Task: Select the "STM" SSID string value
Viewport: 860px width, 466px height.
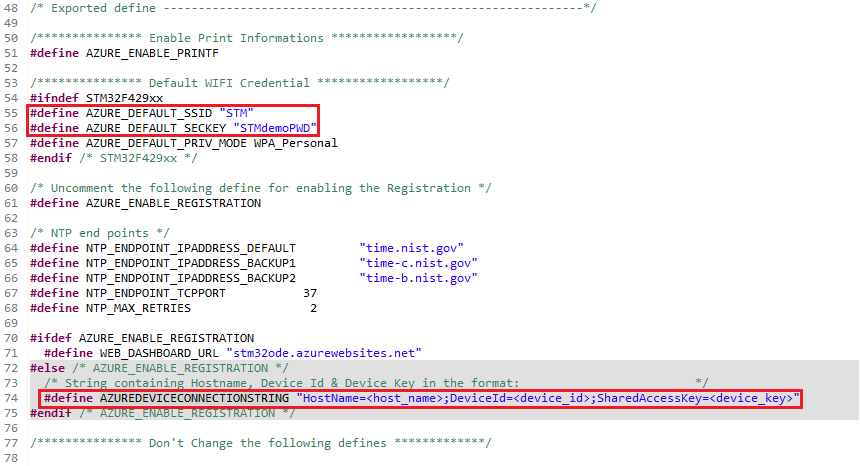Action: [x=236, y=113]
